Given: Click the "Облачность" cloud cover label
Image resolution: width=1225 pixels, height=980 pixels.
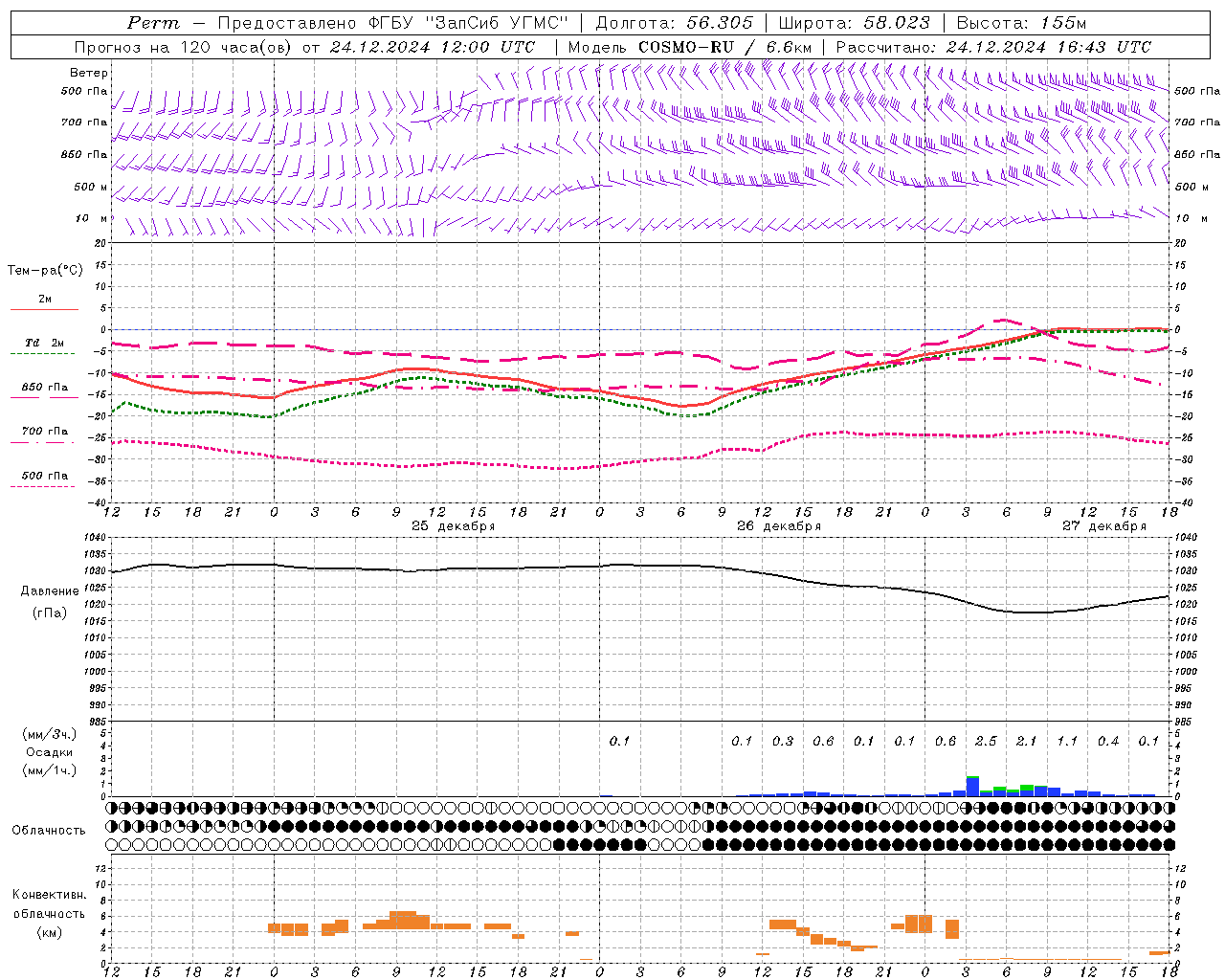Looking at the screenshot, I should coord(49,831).
